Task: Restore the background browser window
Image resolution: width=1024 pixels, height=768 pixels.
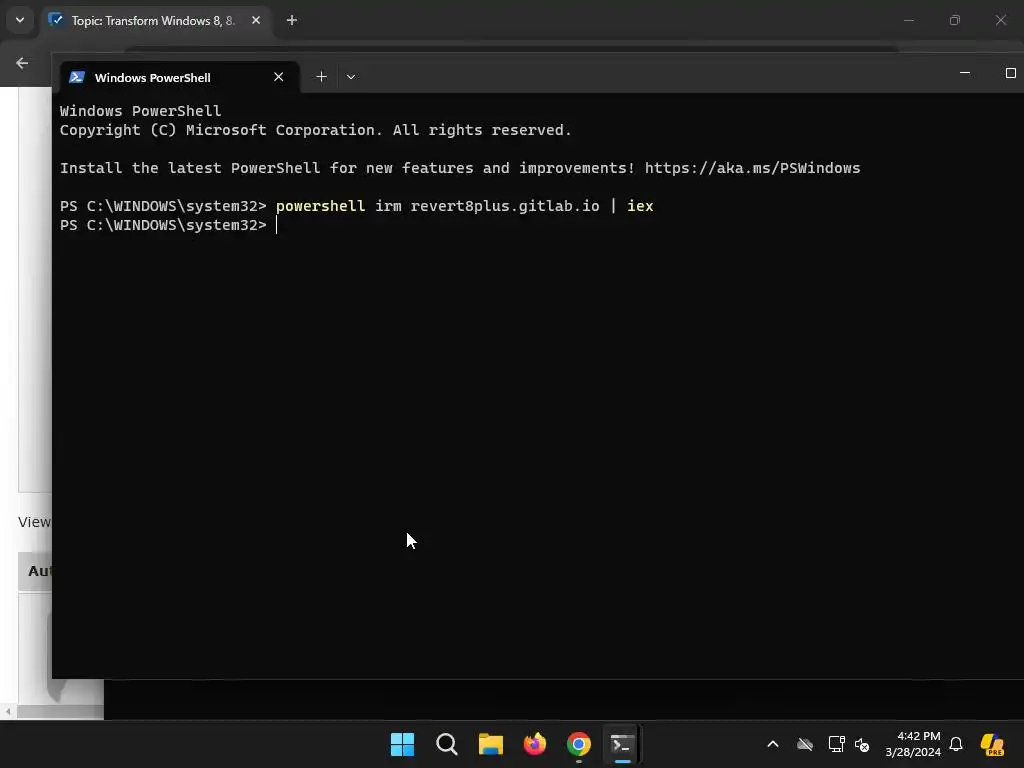Action: [x=955, y=20]
